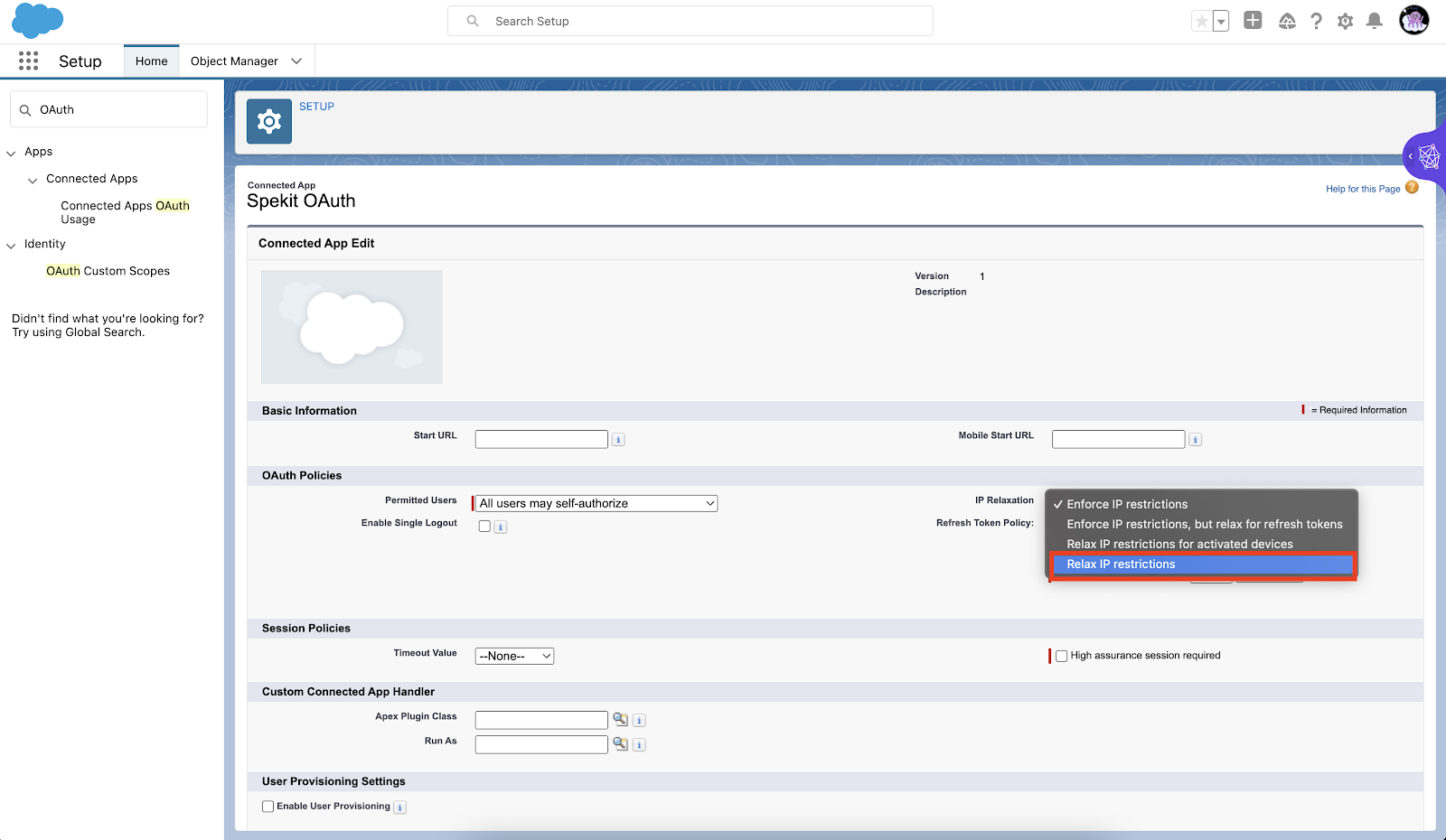
Task: Click the Spekit OAuth page title
Action: point(301,201)
